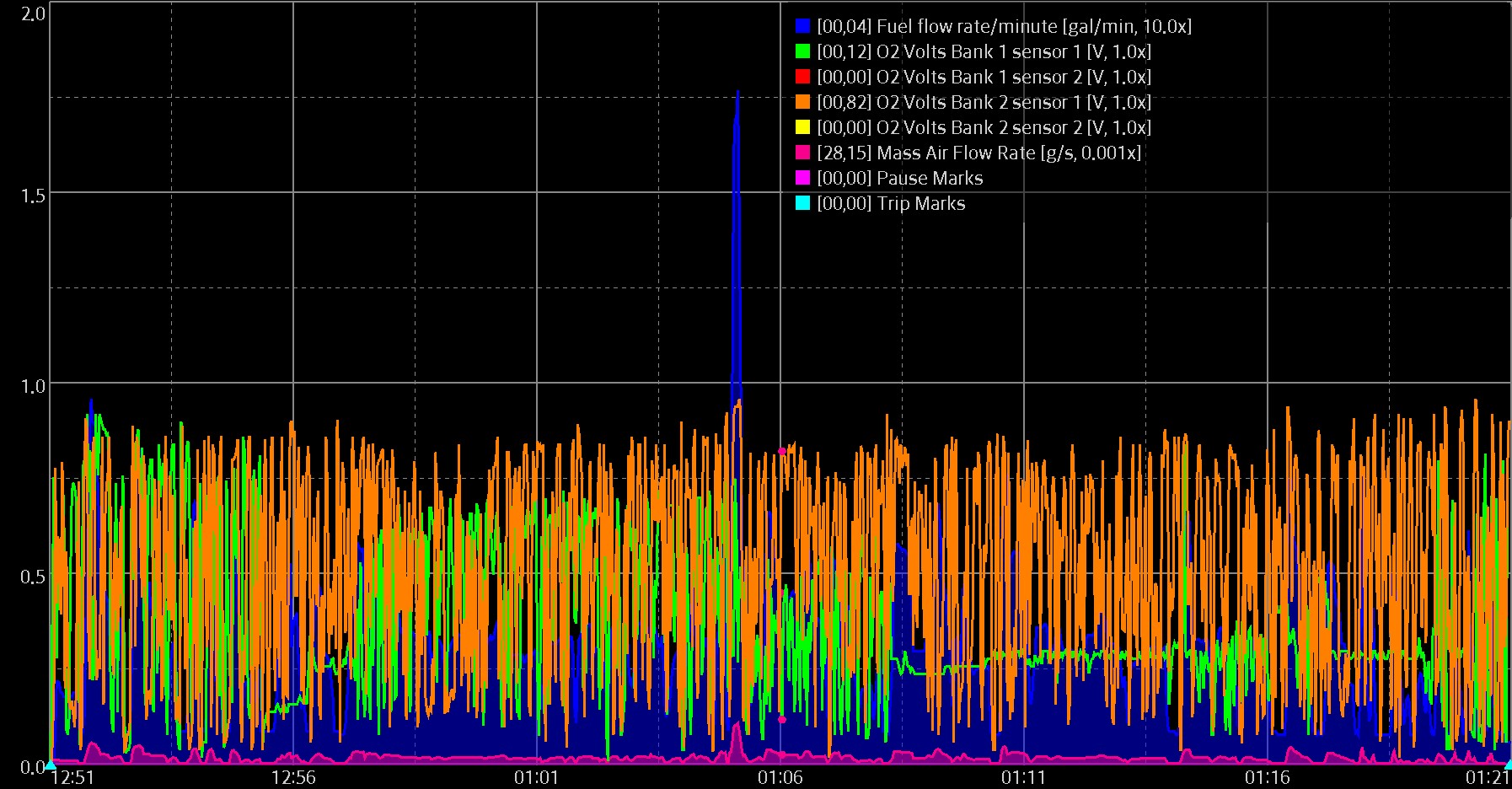Click the cyan trip marker at chart start

(x=51, y=765)
